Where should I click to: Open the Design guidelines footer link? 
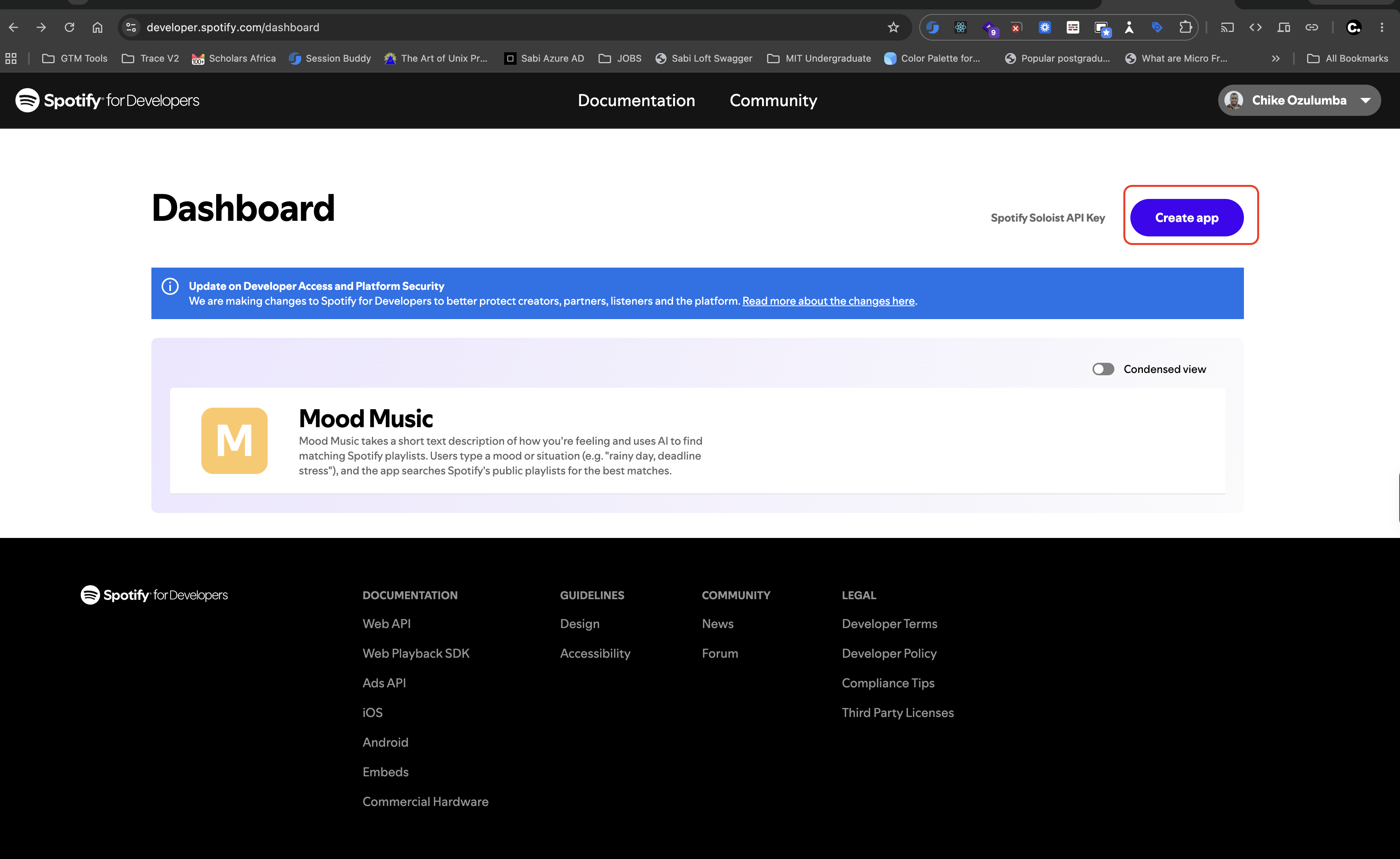pyautogui.click(x=579, y=624)
